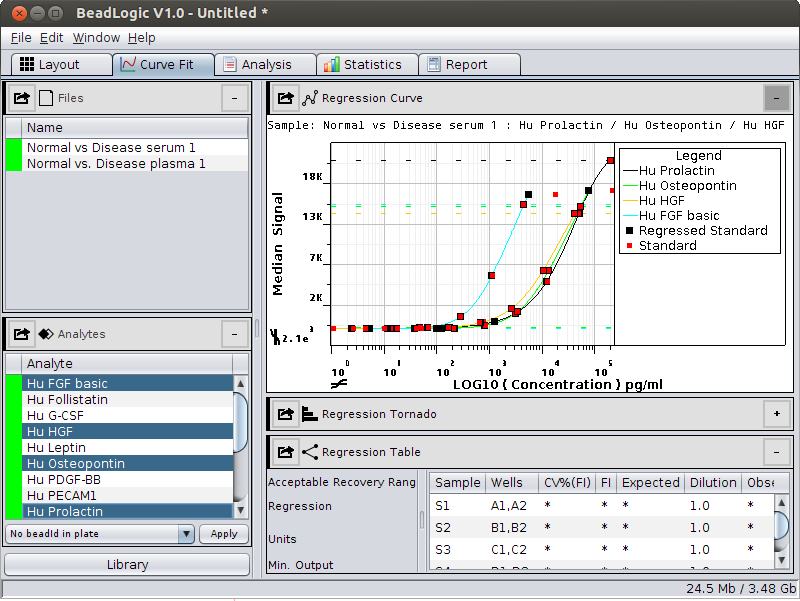Screen dimensions: 800x601
Task: Open the Window menu
Action: (x=96, y=38)
